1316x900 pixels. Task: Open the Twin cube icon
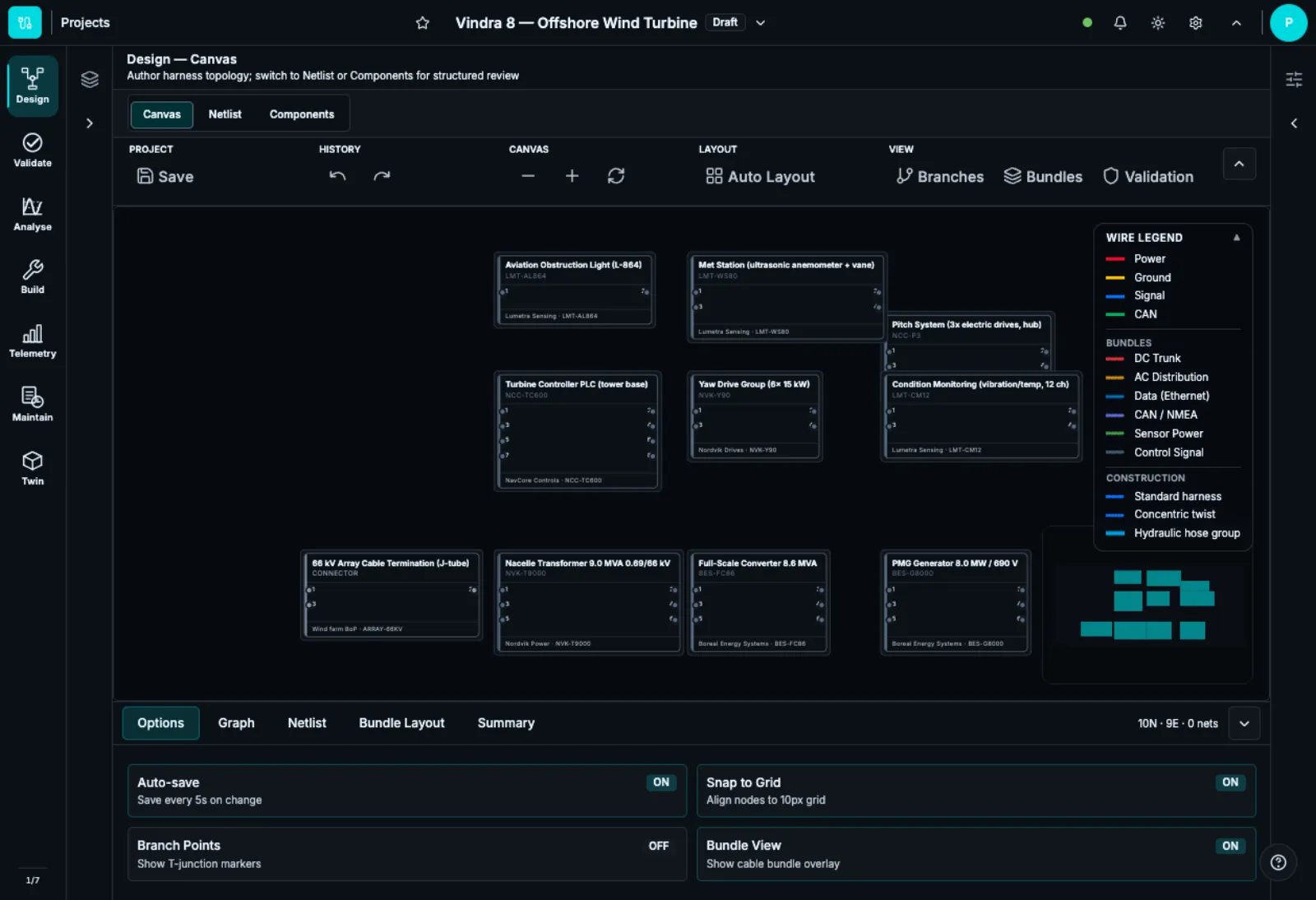pyautogui.click(x=32, y=461)
